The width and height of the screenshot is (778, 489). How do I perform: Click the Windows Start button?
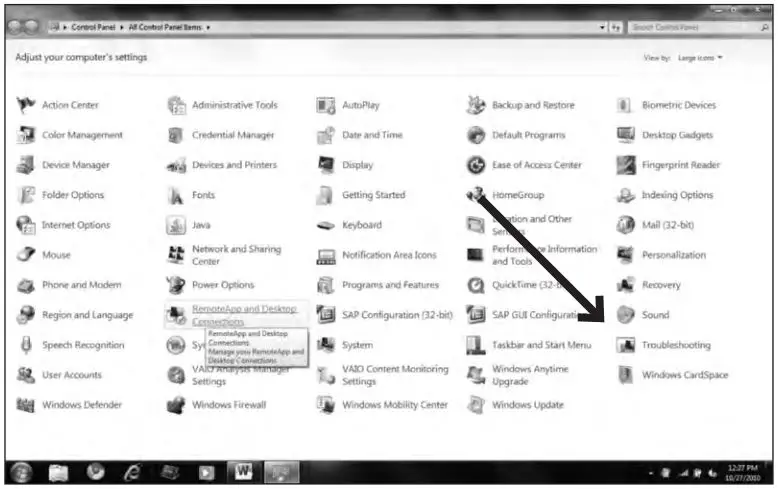click(x=21, y=472)
